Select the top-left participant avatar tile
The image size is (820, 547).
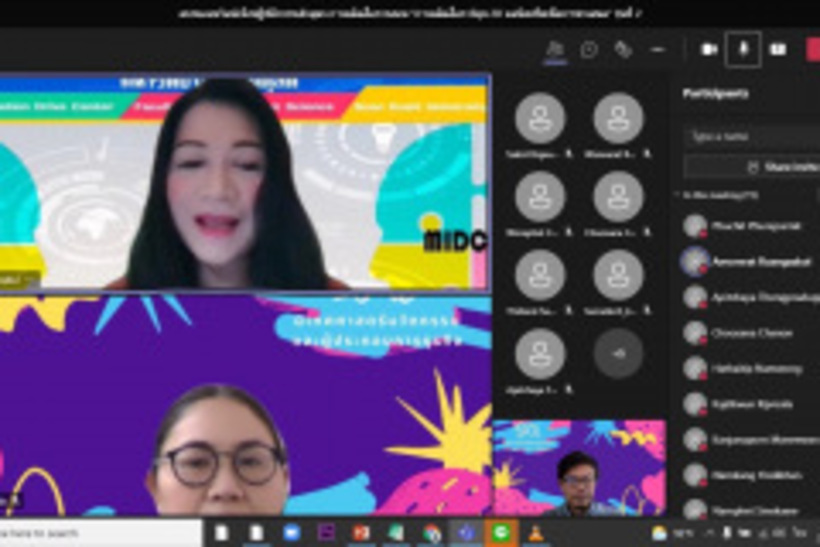(x=540, y=119)
